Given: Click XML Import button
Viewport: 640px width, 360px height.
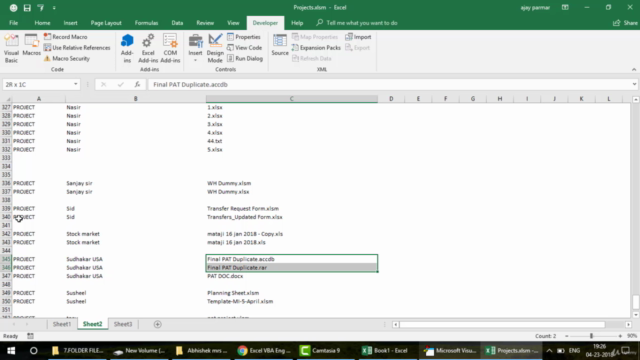Looking at the screenshot, I should click(x=358, y=37).
